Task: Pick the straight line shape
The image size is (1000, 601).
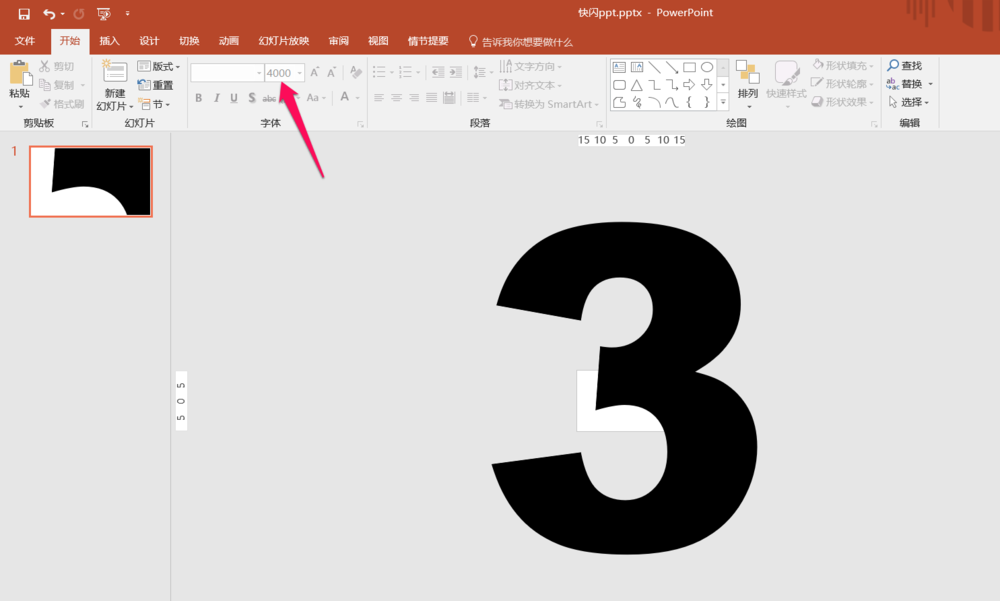Action: [654, 67]
